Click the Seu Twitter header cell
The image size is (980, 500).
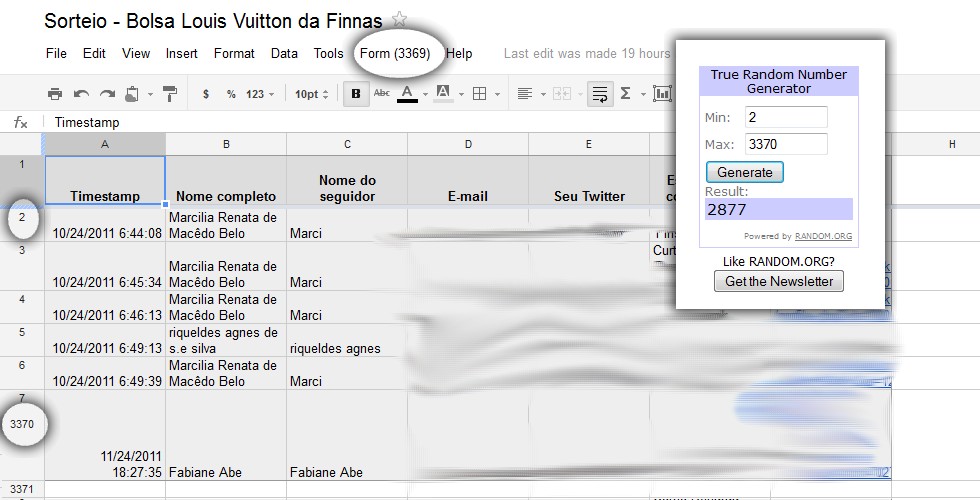589,181
